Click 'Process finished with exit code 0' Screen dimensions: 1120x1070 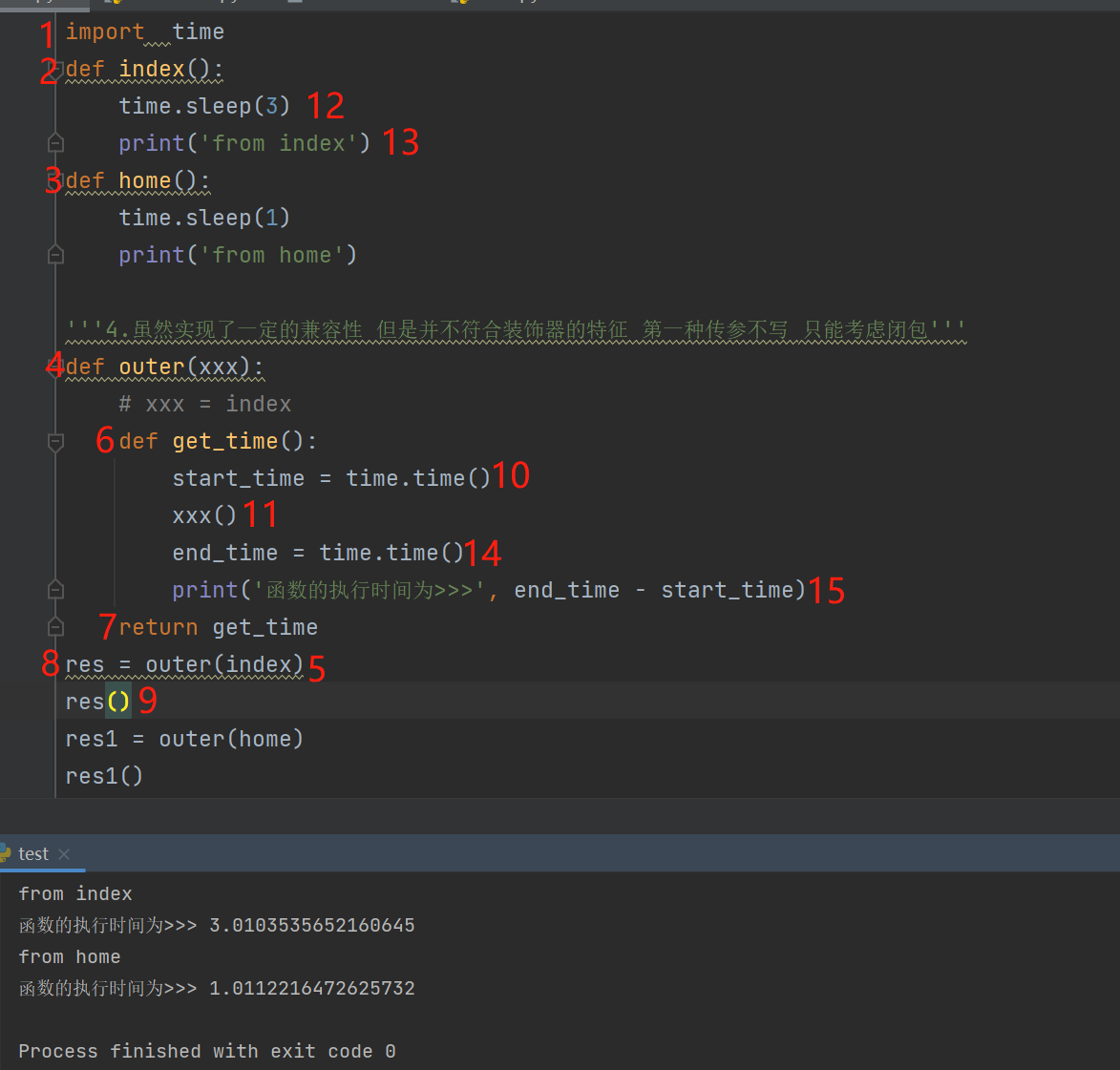pos(207,1052)
